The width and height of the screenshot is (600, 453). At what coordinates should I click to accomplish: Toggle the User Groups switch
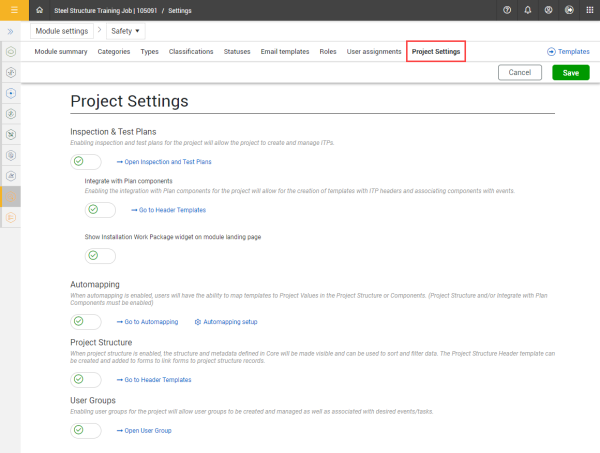pyautogui.click(x=86, y=430)
